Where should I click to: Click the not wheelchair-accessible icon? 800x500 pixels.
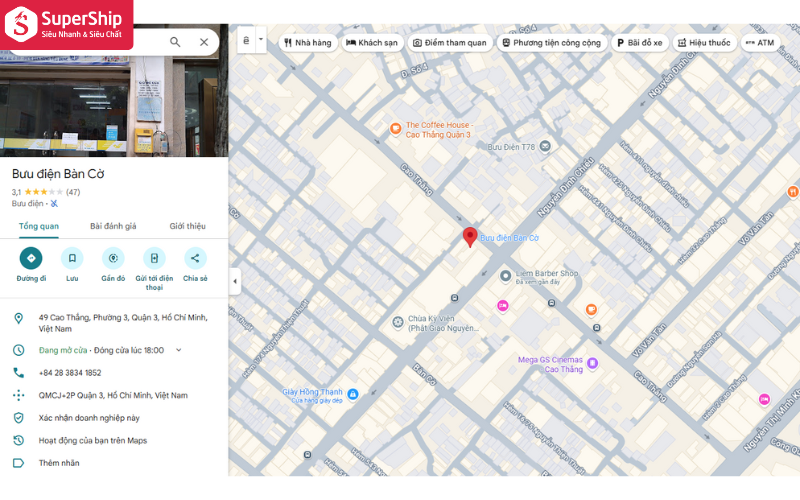[x=54, y=204]
